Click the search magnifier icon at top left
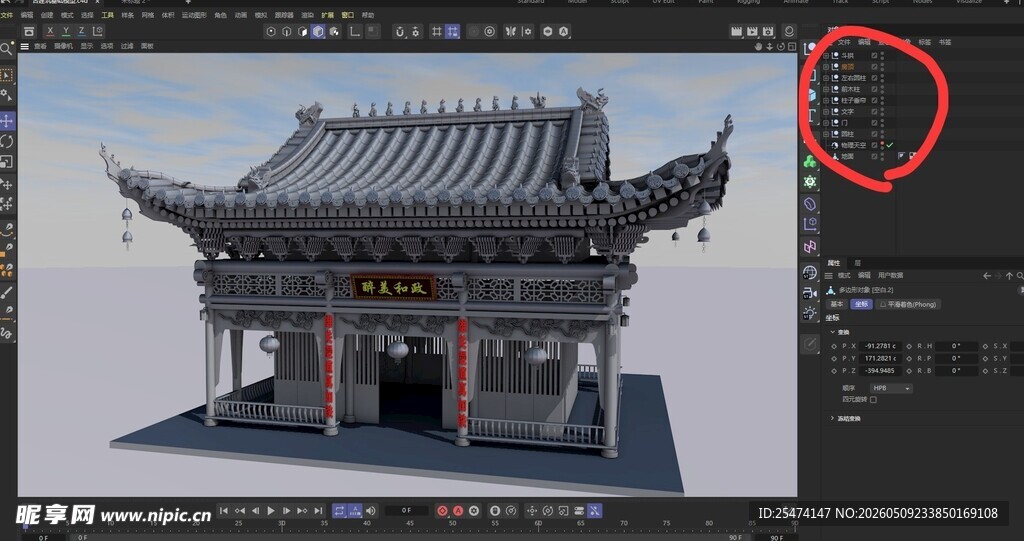The image size is (1024, 541). (x=6, y=48)
